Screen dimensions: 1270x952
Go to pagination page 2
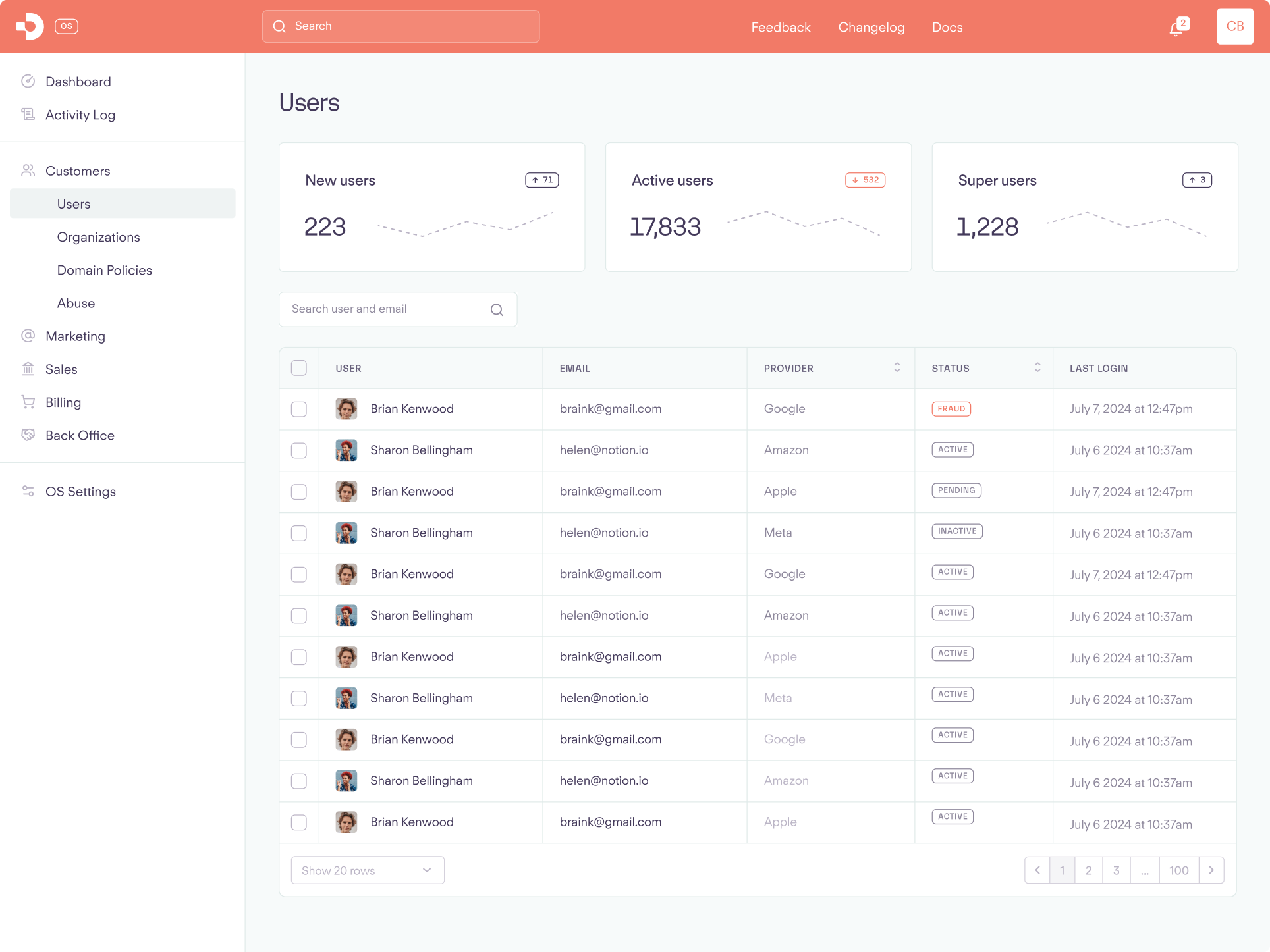point(1088,870)
